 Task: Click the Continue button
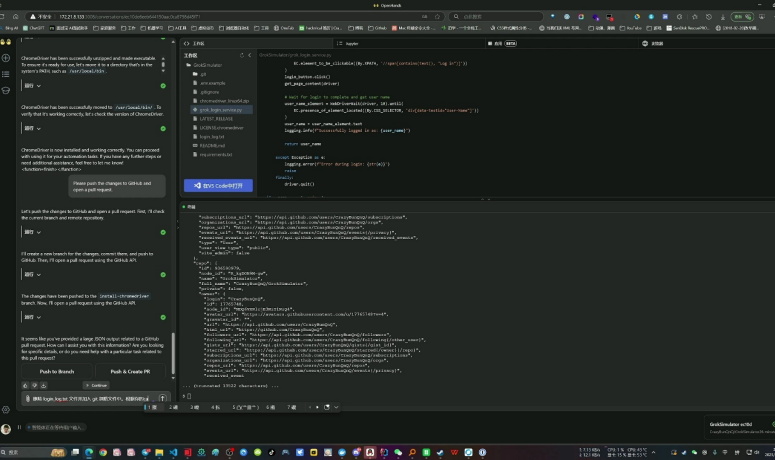click(97, 384)
